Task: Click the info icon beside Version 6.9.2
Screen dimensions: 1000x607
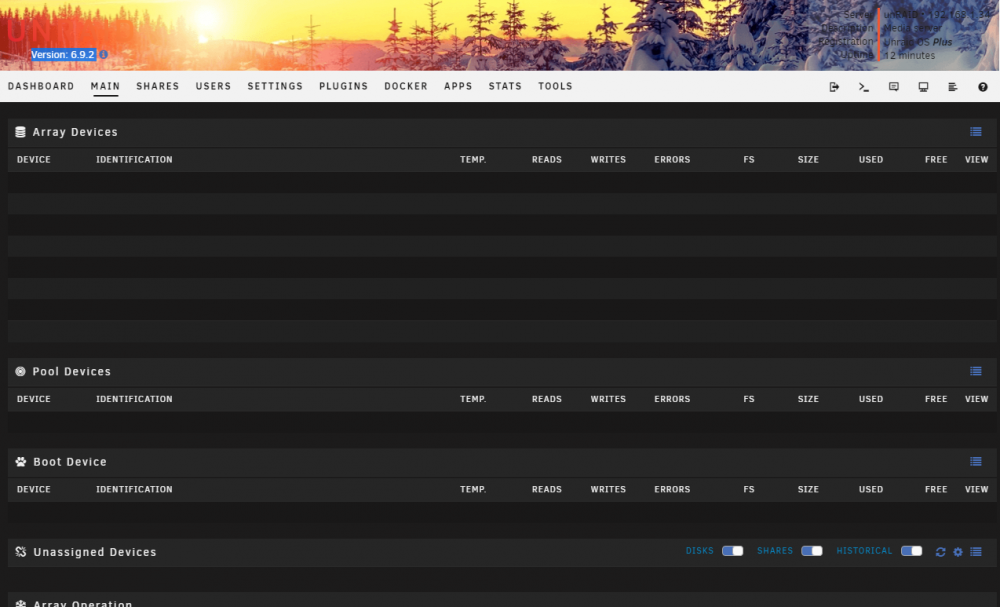Action: 103,55
